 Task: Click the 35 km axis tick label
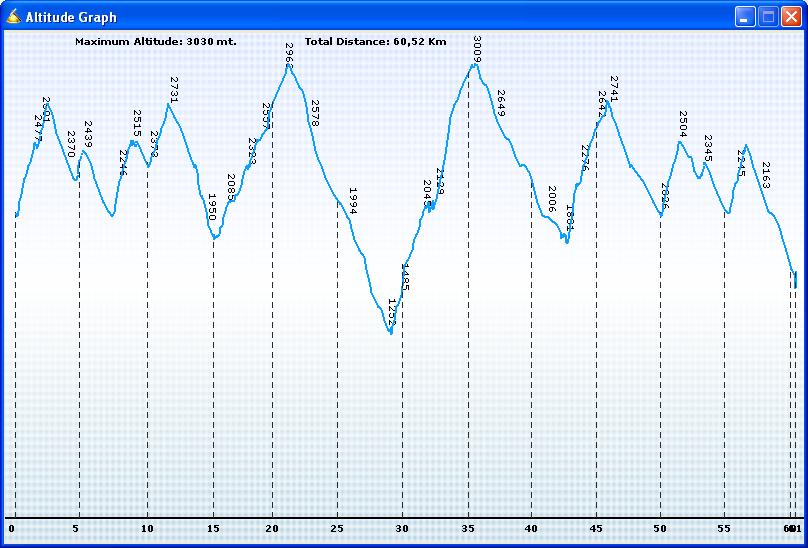(x=468, y=528)
